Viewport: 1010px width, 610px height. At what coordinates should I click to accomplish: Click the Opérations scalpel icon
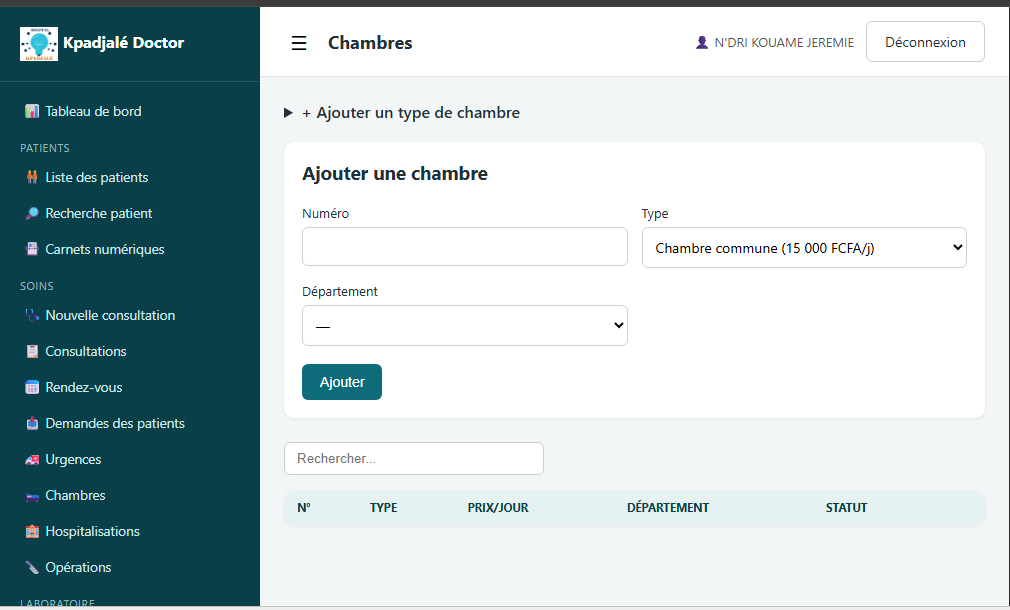tap(32, 567)
